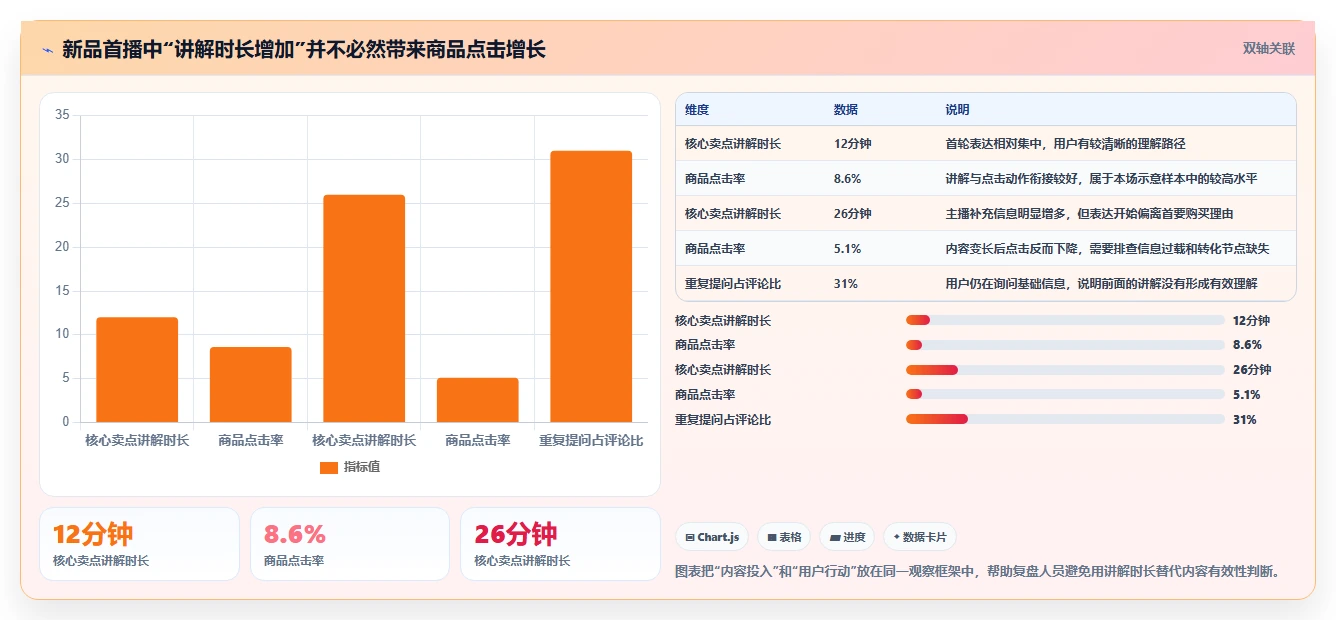Click table cell '26分钟'
Viewport: 1336px width, 620px height.
853,214
